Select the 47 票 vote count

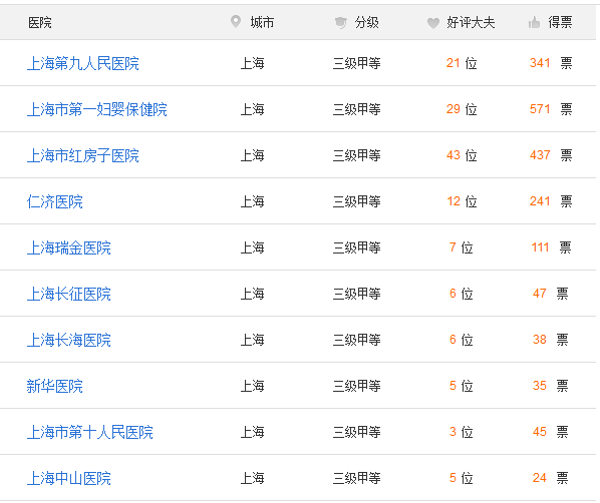(x=551, y=294)
